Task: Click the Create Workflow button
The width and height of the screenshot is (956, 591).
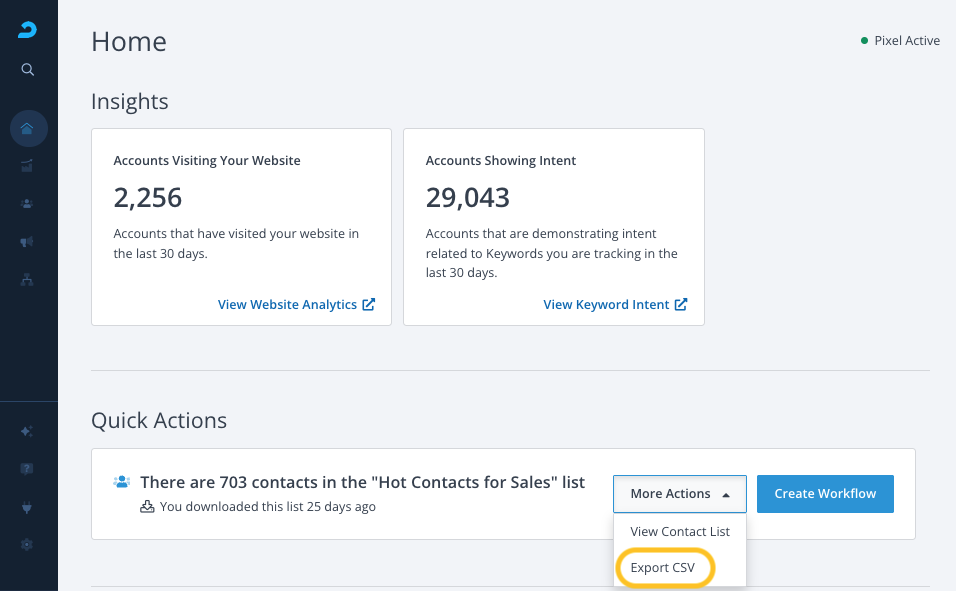Action: coord(824,494)
